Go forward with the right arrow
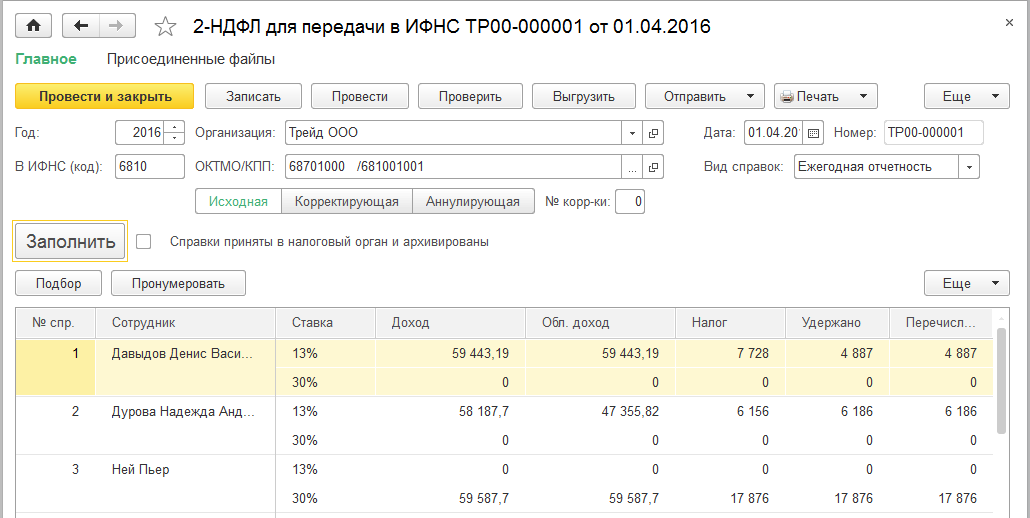 coord(117,26)
